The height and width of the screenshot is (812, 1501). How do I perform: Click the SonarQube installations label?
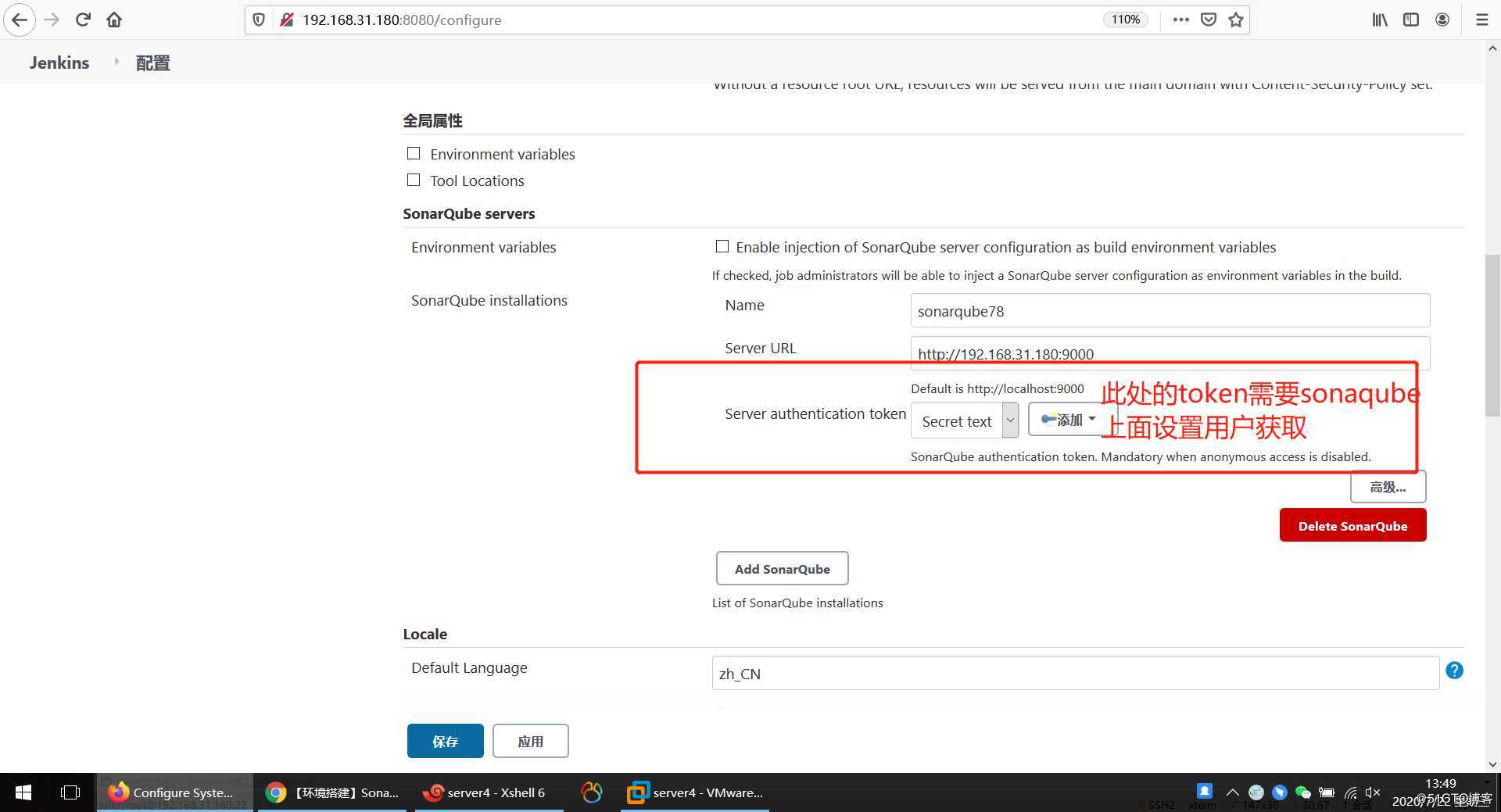tap(489, 300)
